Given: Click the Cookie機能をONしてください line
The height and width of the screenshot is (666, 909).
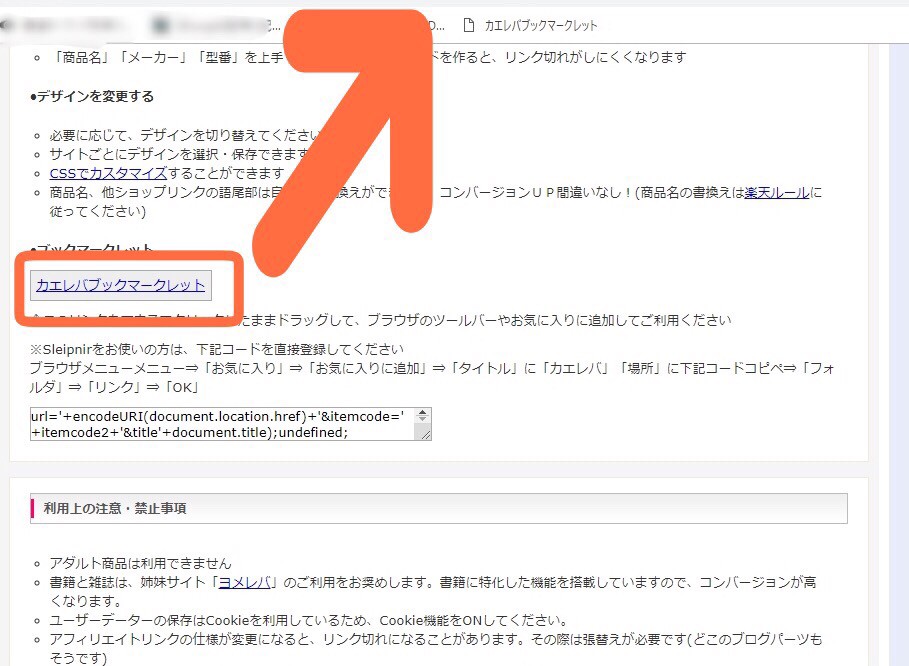Looking at the screenshot, I should [308, 621].
